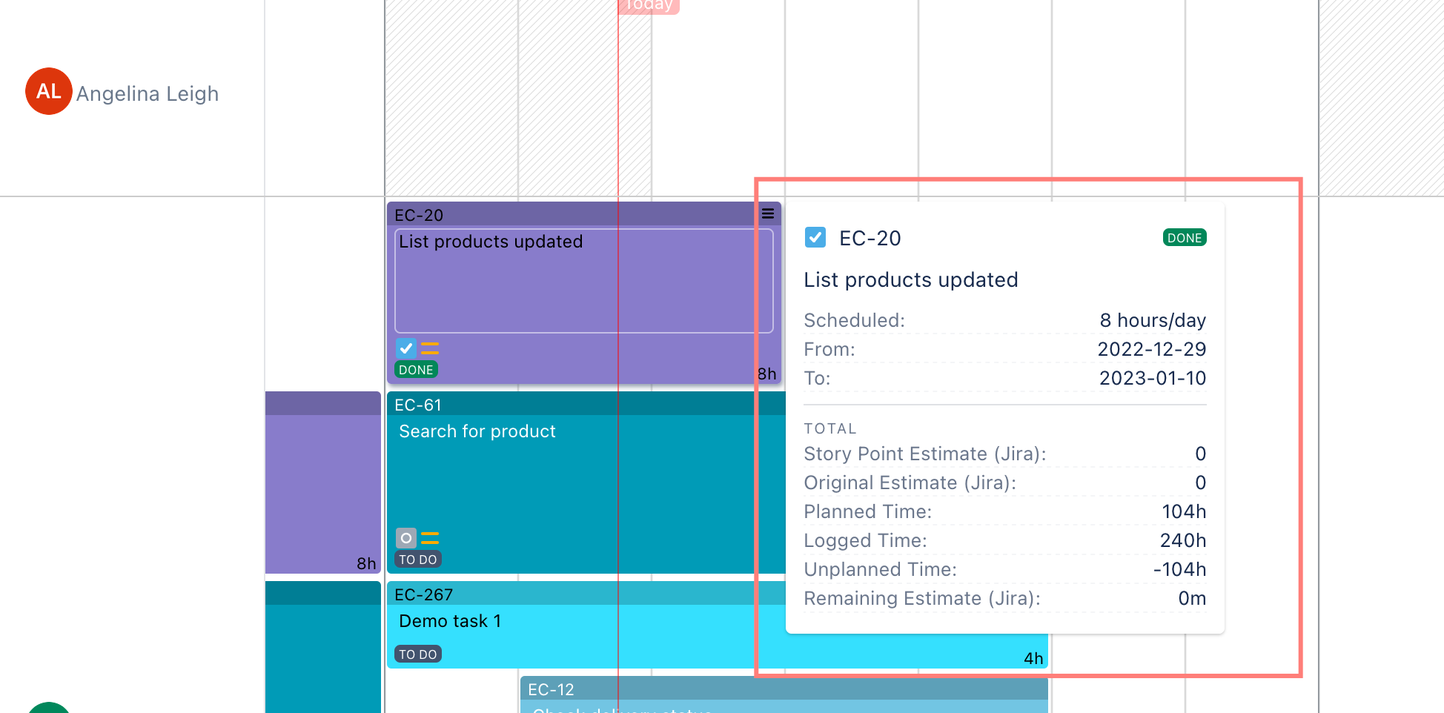
Task: Open the EC-20 card hamburger menu
Action: 768,214
